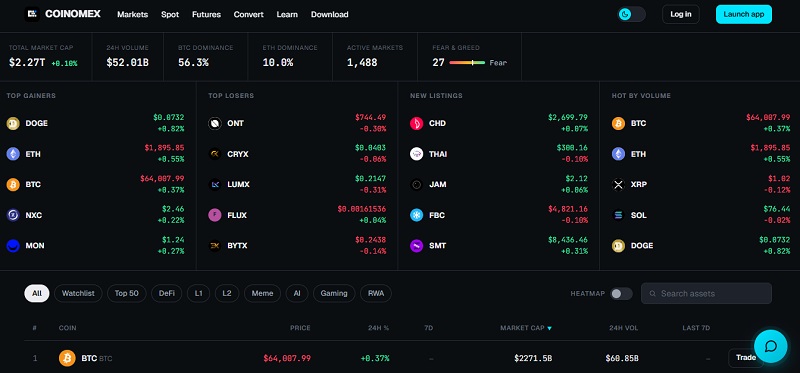Click the $2,699.79 CHD price
Image resolution: width=800 pixels, height=373 pixels.
pyautogui.click(x=567, y=117)
